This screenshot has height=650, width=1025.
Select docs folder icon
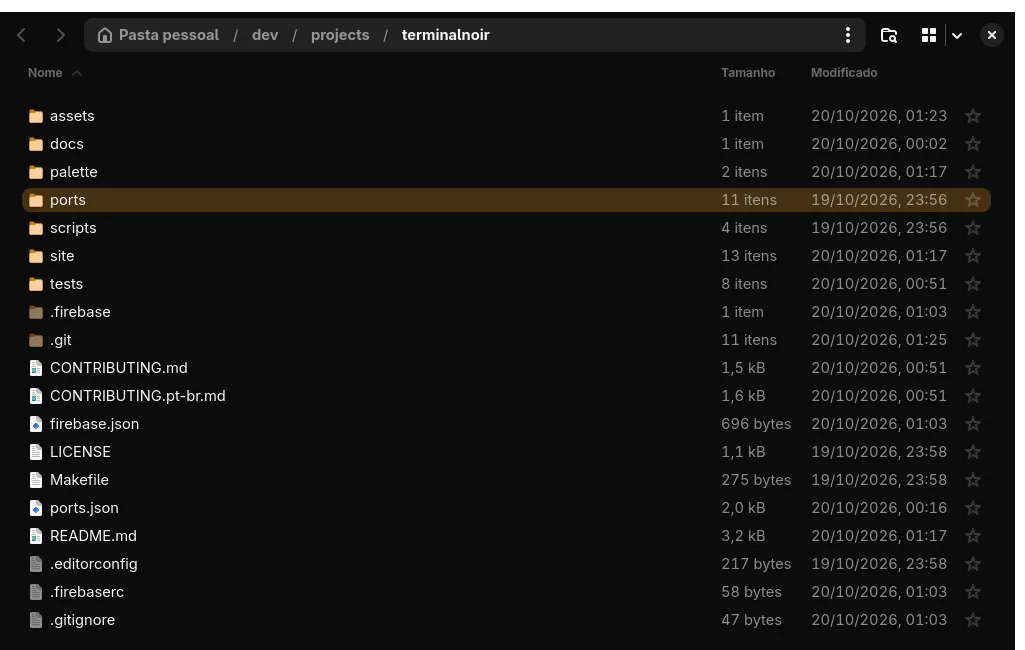[36, 144]
